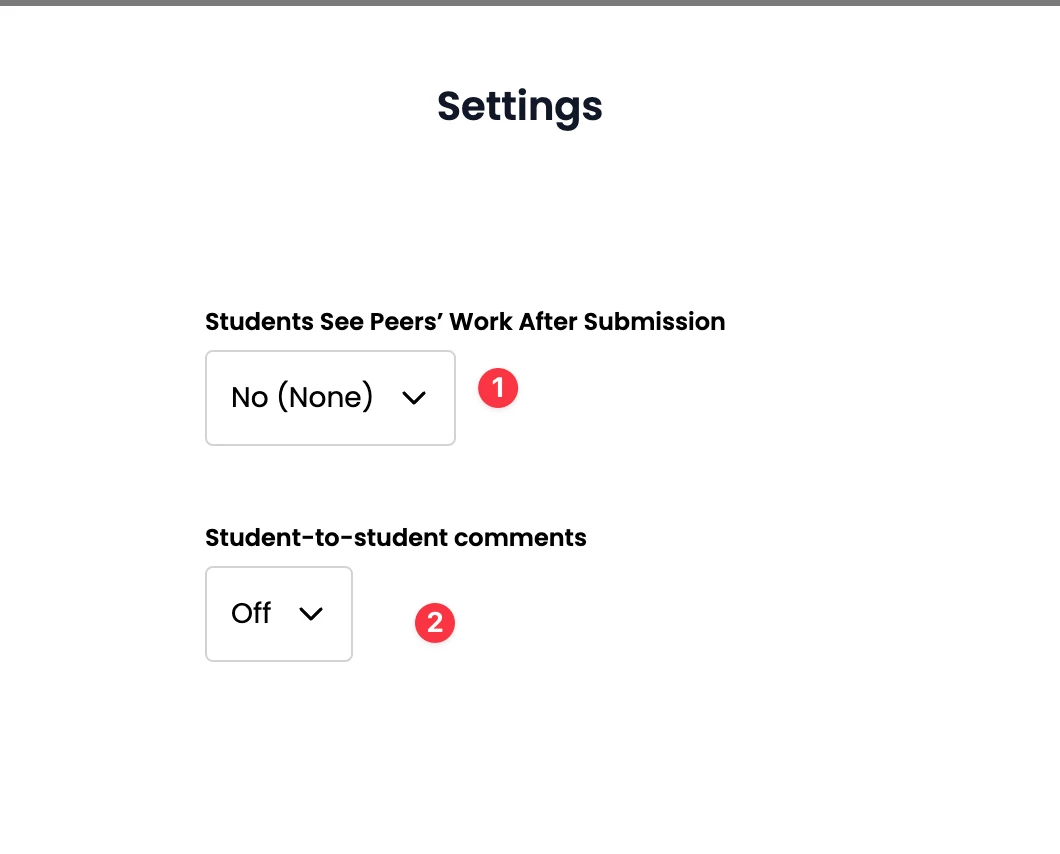Change peers' work visibility from No (None)

tap(330, 398)
